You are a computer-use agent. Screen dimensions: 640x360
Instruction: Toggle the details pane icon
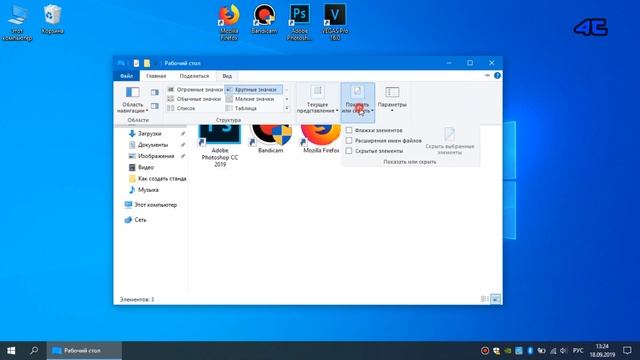click(155, 106)
